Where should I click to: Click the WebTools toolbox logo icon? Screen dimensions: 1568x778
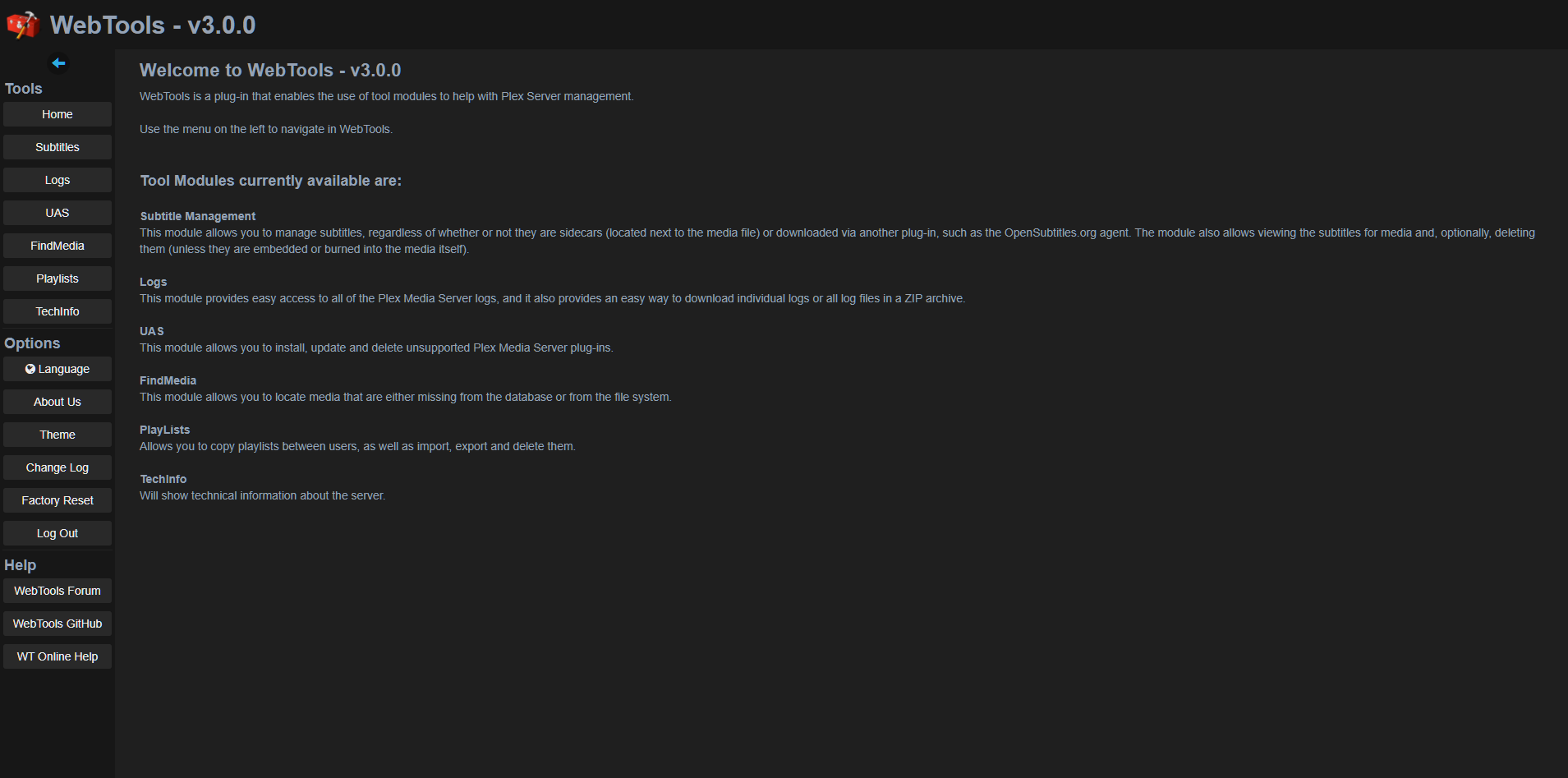pos(22,25)
